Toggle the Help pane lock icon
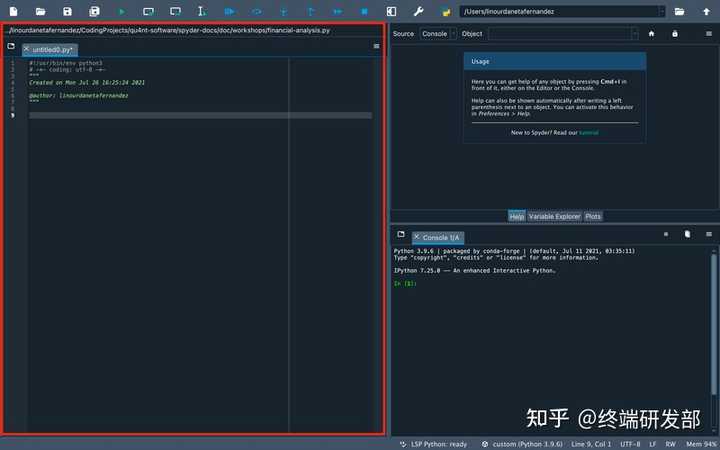Screen dimensions: 720x450 pos(675,34)
